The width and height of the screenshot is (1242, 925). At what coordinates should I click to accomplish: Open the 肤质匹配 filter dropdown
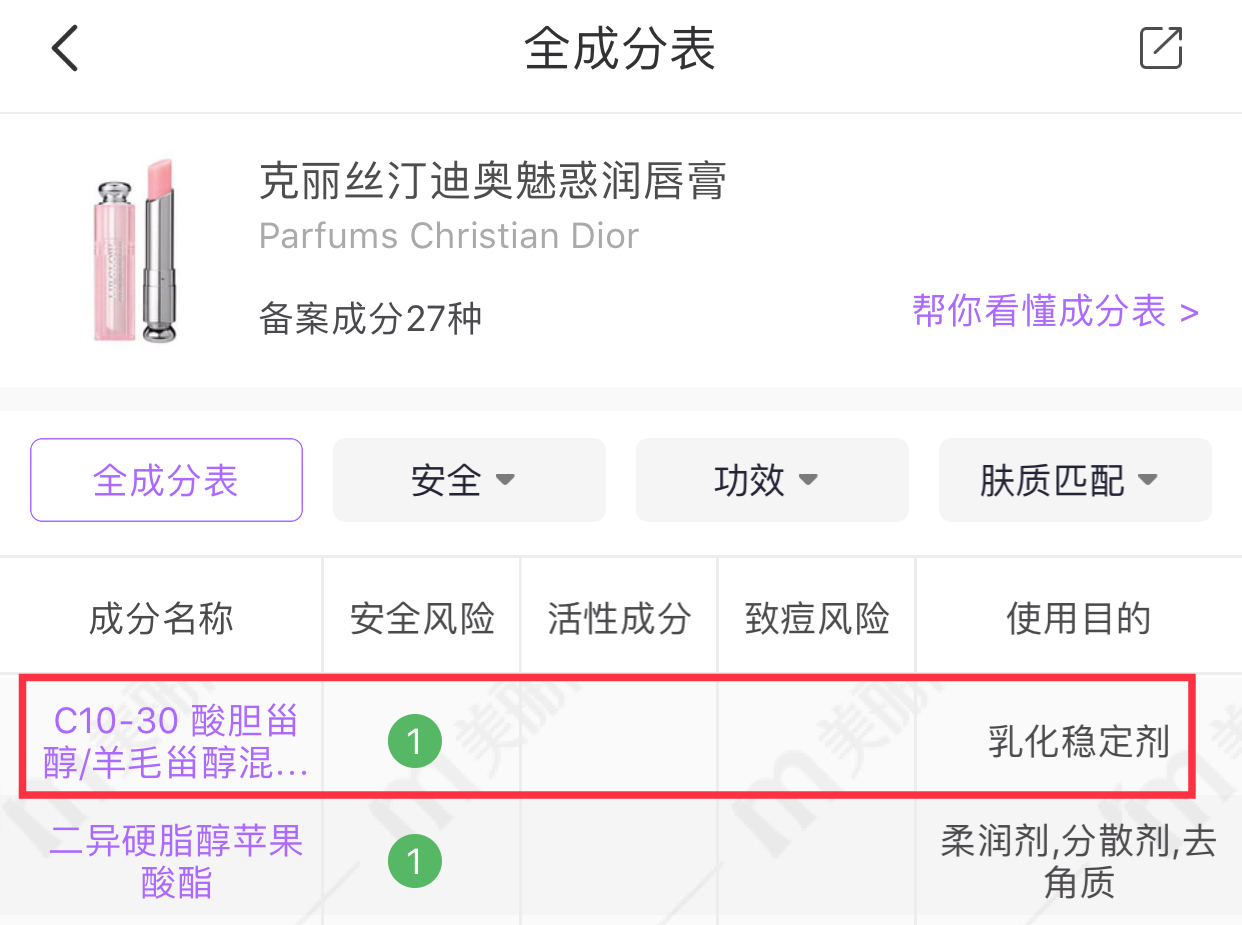click(1074, 480)
